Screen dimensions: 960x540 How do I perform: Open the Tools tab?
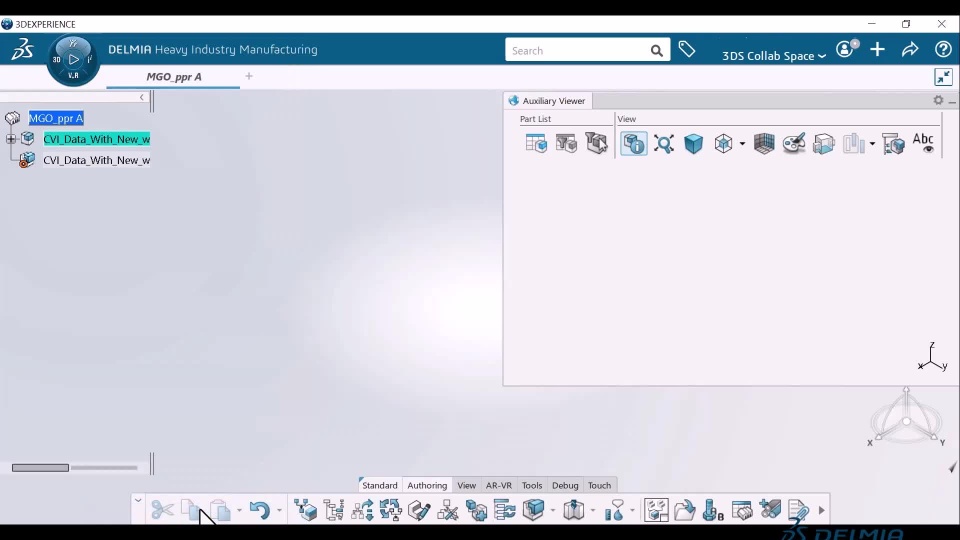(x=532, y=485)
